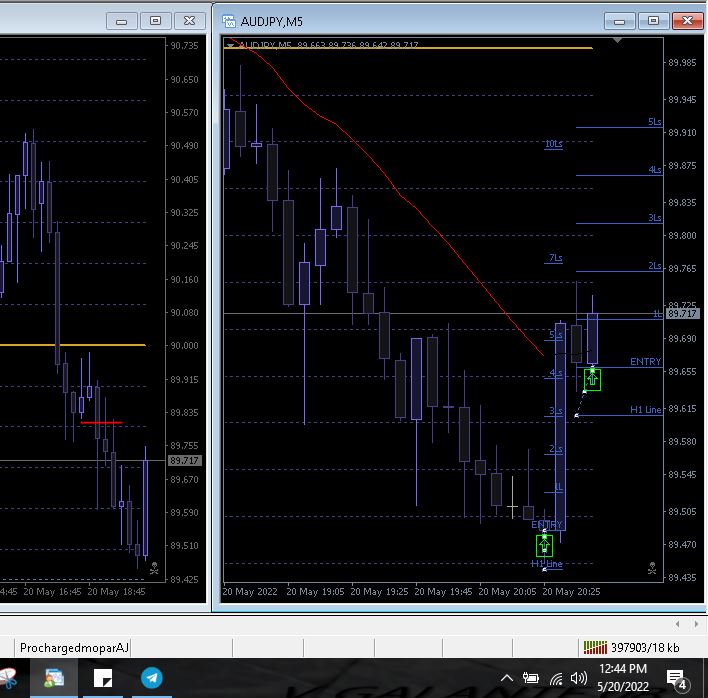Expand the AUDJPY,M5 indicator header triangle

231,45
